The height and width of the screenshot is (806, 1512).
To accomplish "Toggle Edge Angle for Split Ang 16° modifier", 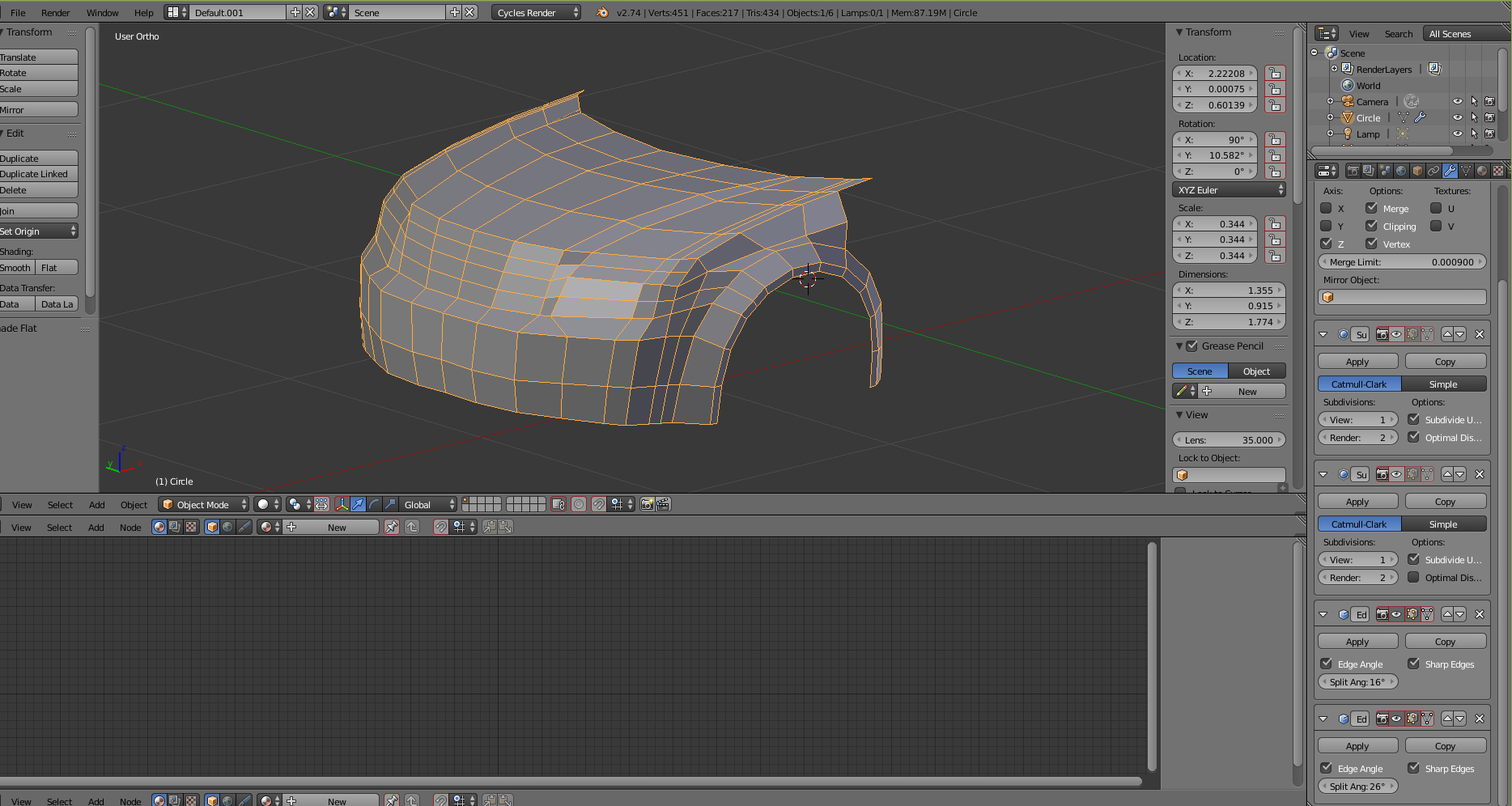I will tap(1326, 664).
